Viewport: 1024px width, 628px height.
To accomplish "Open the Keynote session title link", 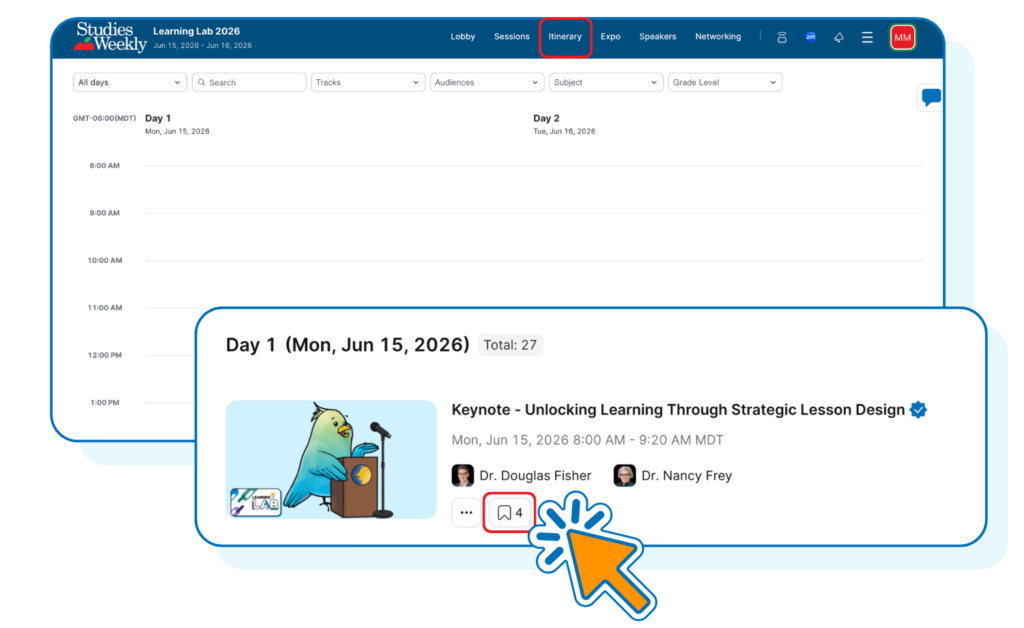I will coord(678,410).
